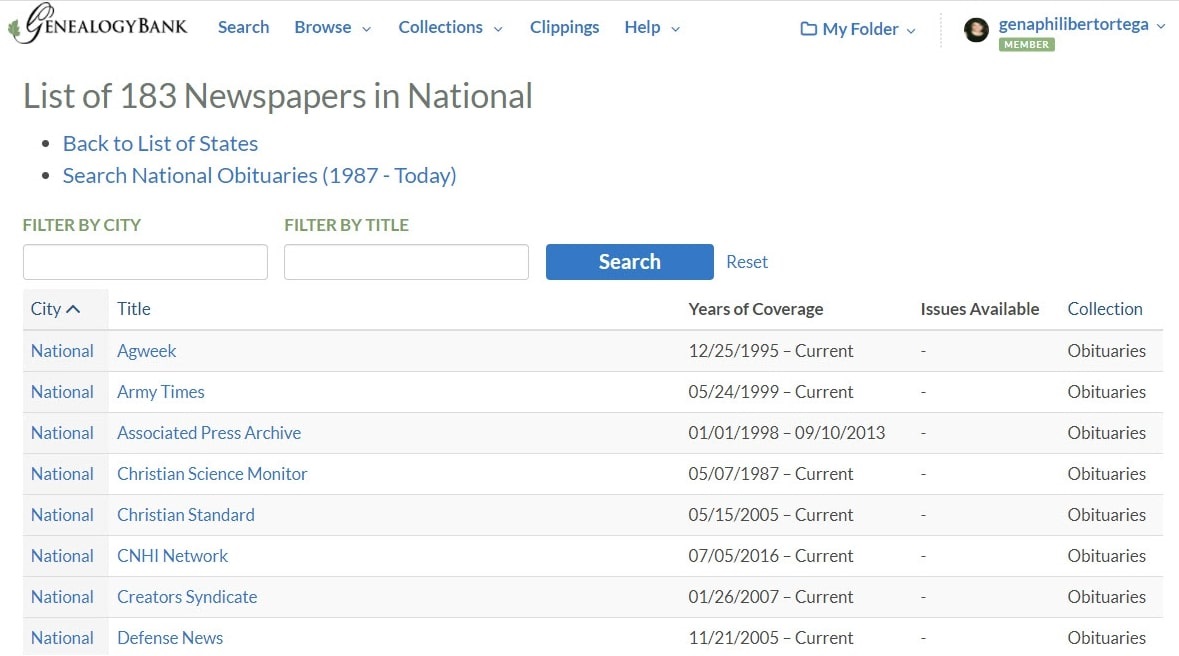Viewport: 1179px width, 656px height.
Task: Open the genaphilibertortega account menu
Action: [x=1081, y=24]
